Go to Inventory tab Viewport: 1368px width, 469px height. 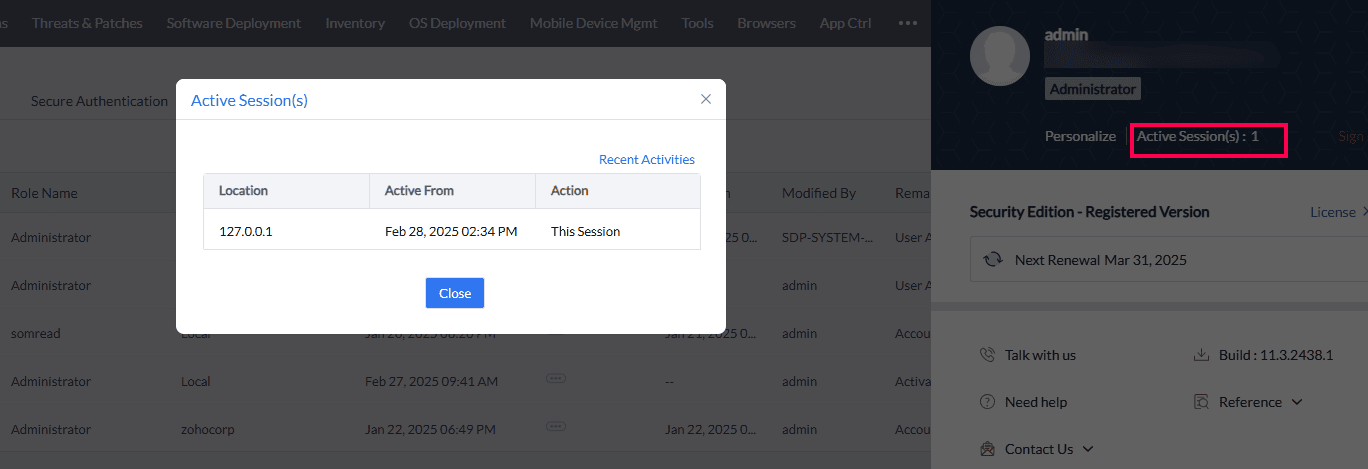point(355,22)
